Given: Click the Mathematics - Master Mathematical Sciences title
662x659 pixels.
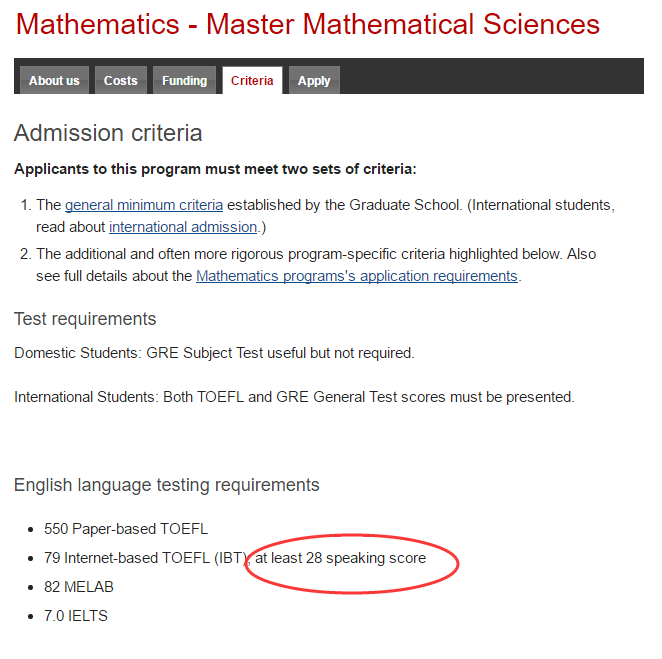Looking at the screenshot, I should (x=308, y=24).
